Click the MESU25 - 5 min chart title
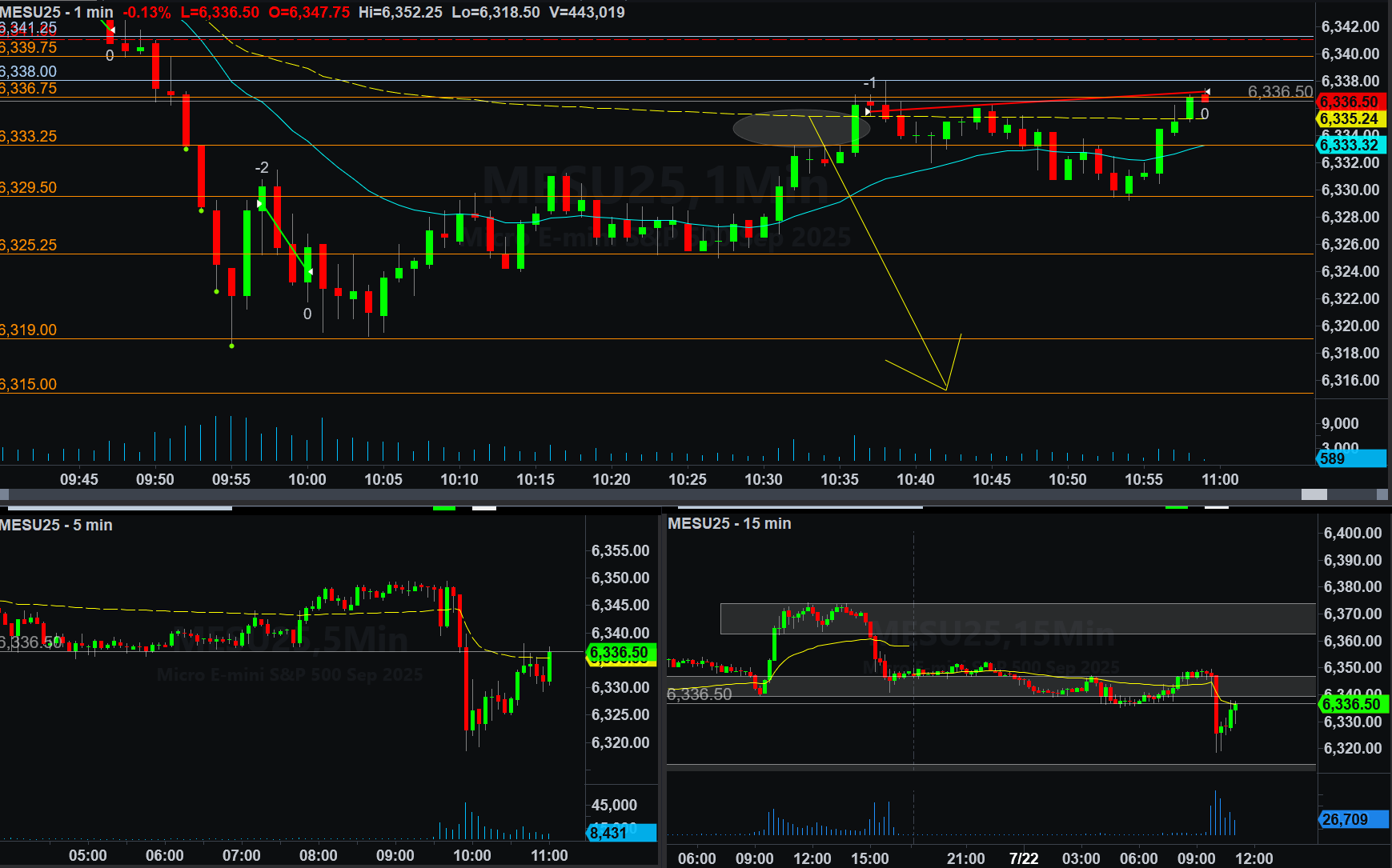 (56, 525)
